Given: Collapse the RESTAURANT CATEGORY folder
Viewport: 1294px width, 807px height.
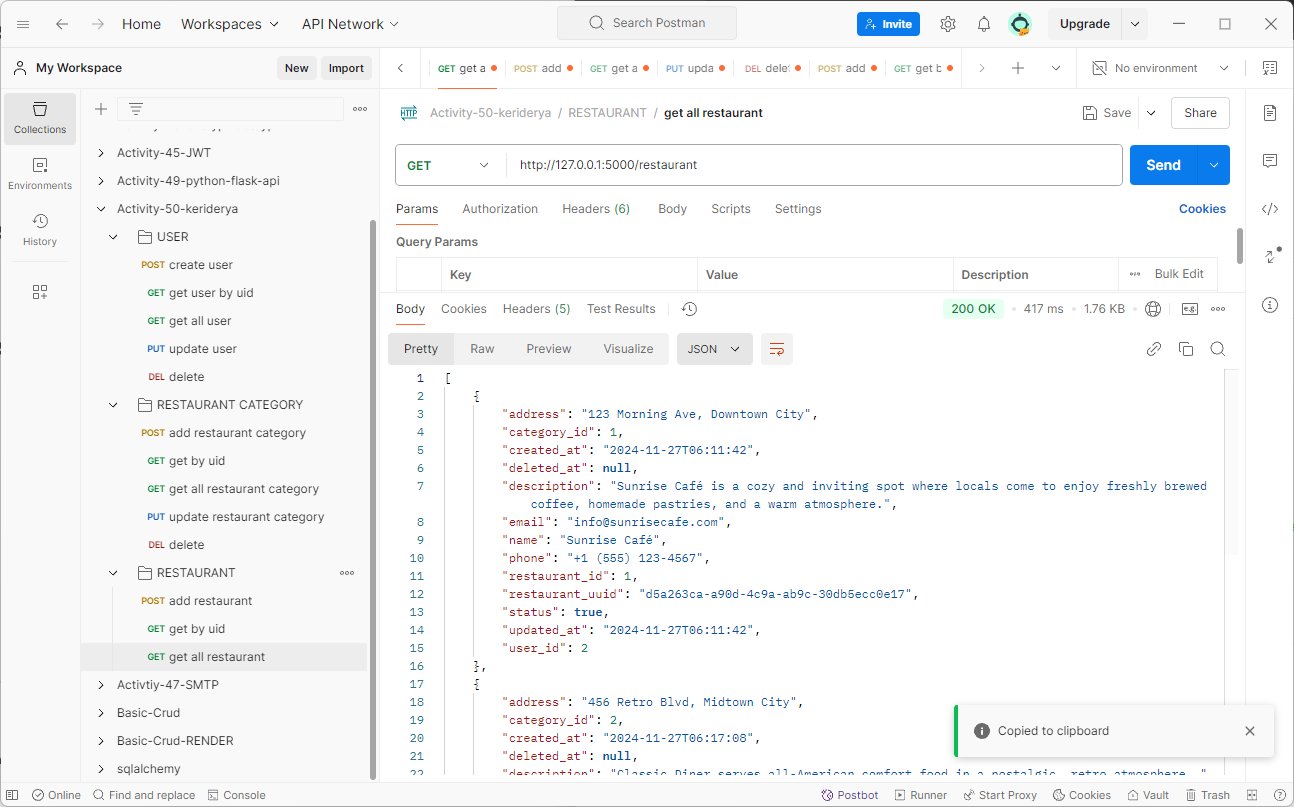Looking at the screenshot, I should (113, 405).
